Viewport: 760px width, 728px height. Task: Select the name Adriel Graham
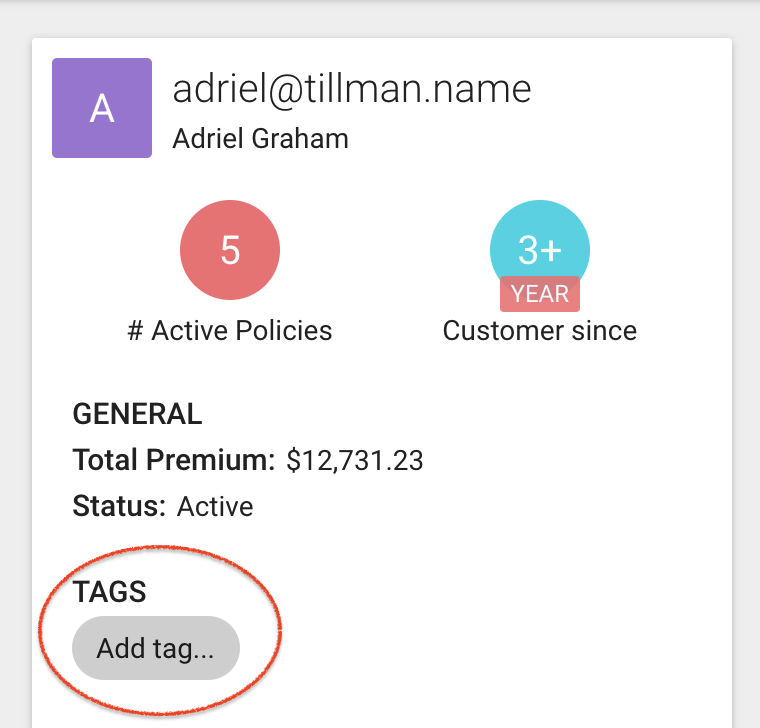(260, 138)
